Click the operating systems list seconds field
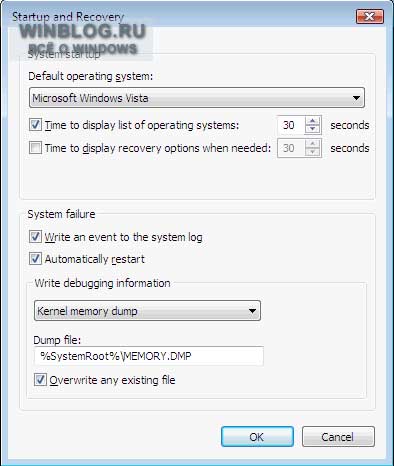394x466 pixels. point(291,125)
